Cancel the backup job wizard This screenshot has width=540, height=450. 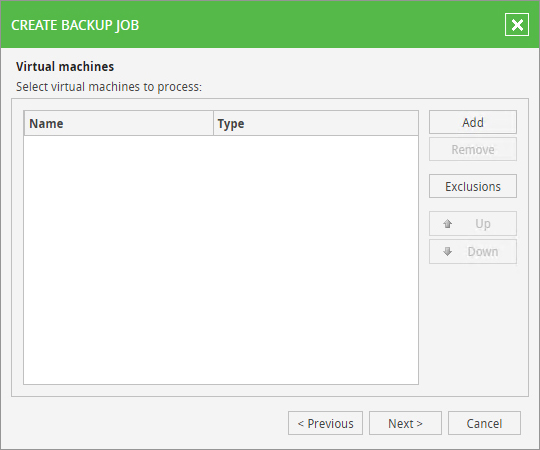coord(484,423)
